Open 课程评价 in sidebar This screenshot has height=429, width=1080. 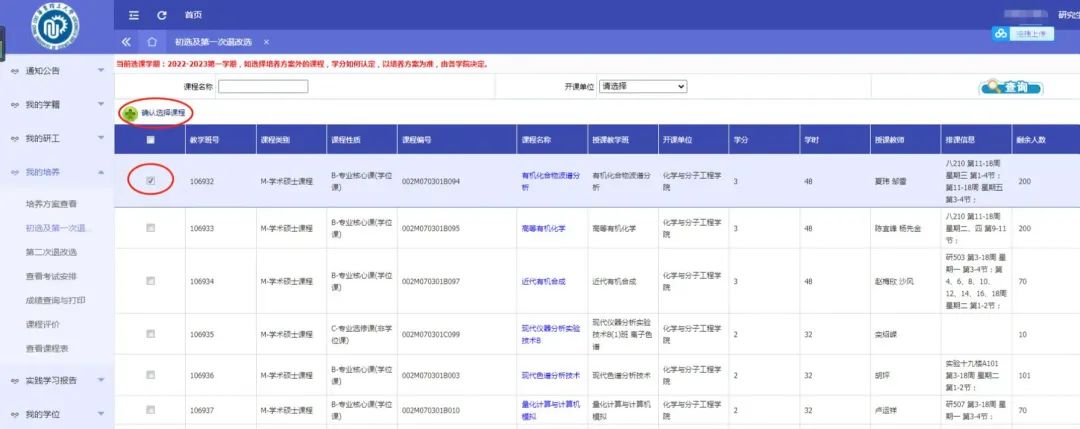coord(43,324)
